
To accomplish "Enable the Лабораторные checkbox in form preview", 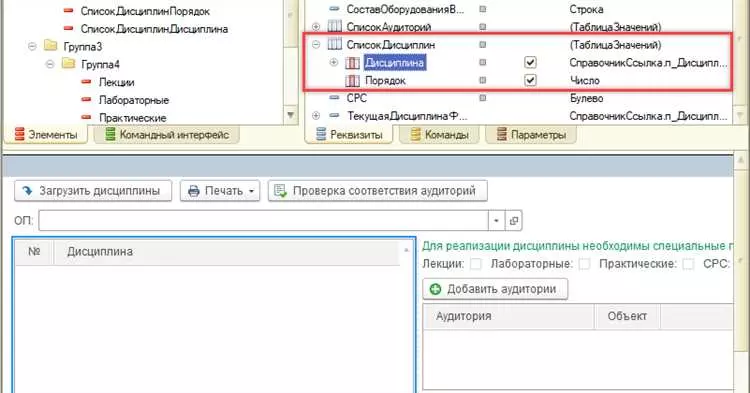I will point(585,264).
